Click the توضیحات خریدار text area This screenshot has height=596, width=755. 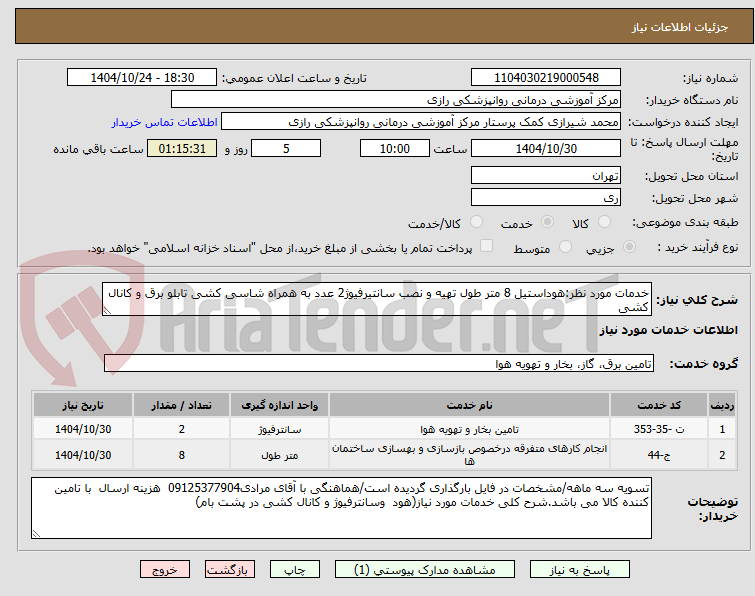coord(341,508)
